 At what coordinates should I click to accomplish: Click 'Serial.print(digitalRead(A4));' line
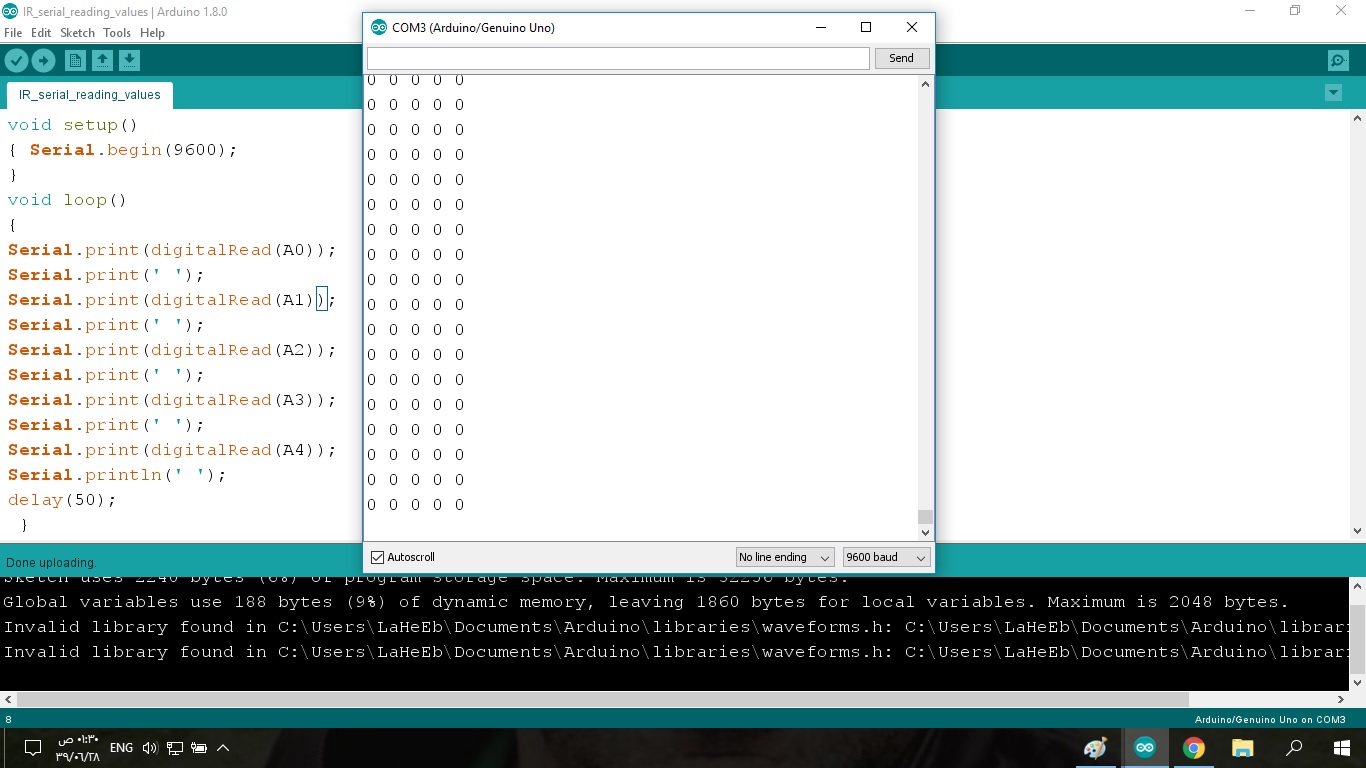pos(172,450)
